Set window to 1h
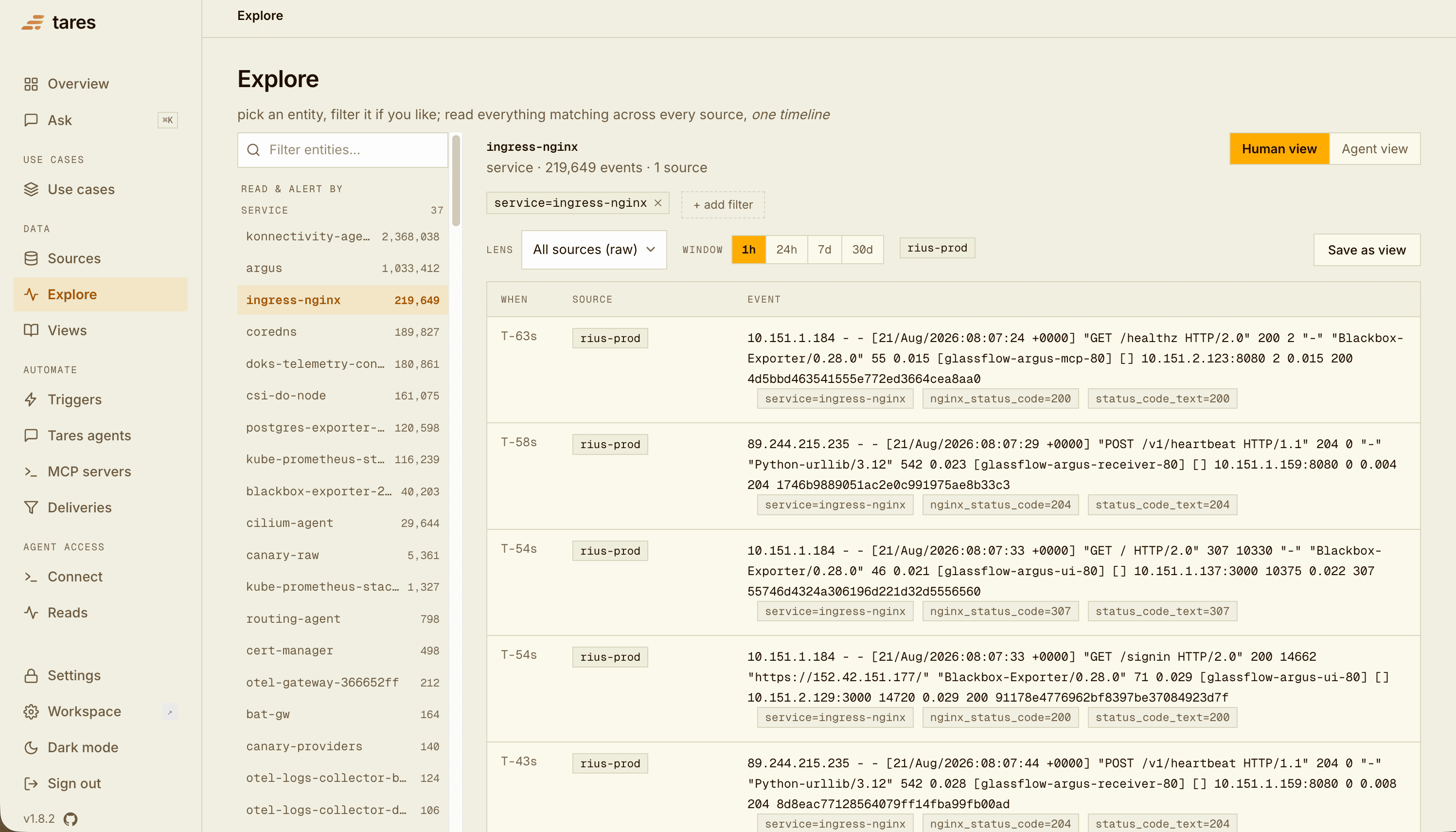The height and width of the screenshot is (832, 1456). [748, 250]
